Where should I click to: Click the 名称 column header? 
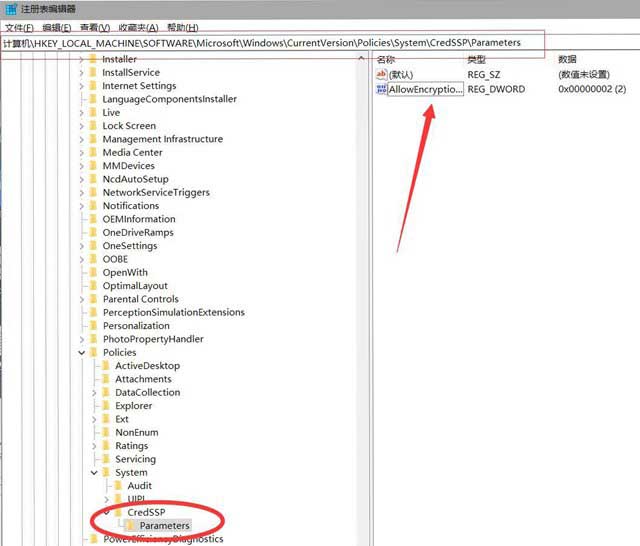pos(386,60)
